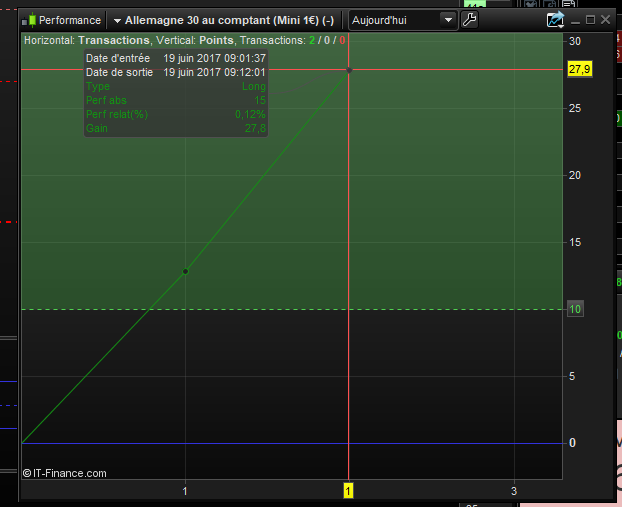
Task: Maximize the Performance window
Action: tap(590, 20)
